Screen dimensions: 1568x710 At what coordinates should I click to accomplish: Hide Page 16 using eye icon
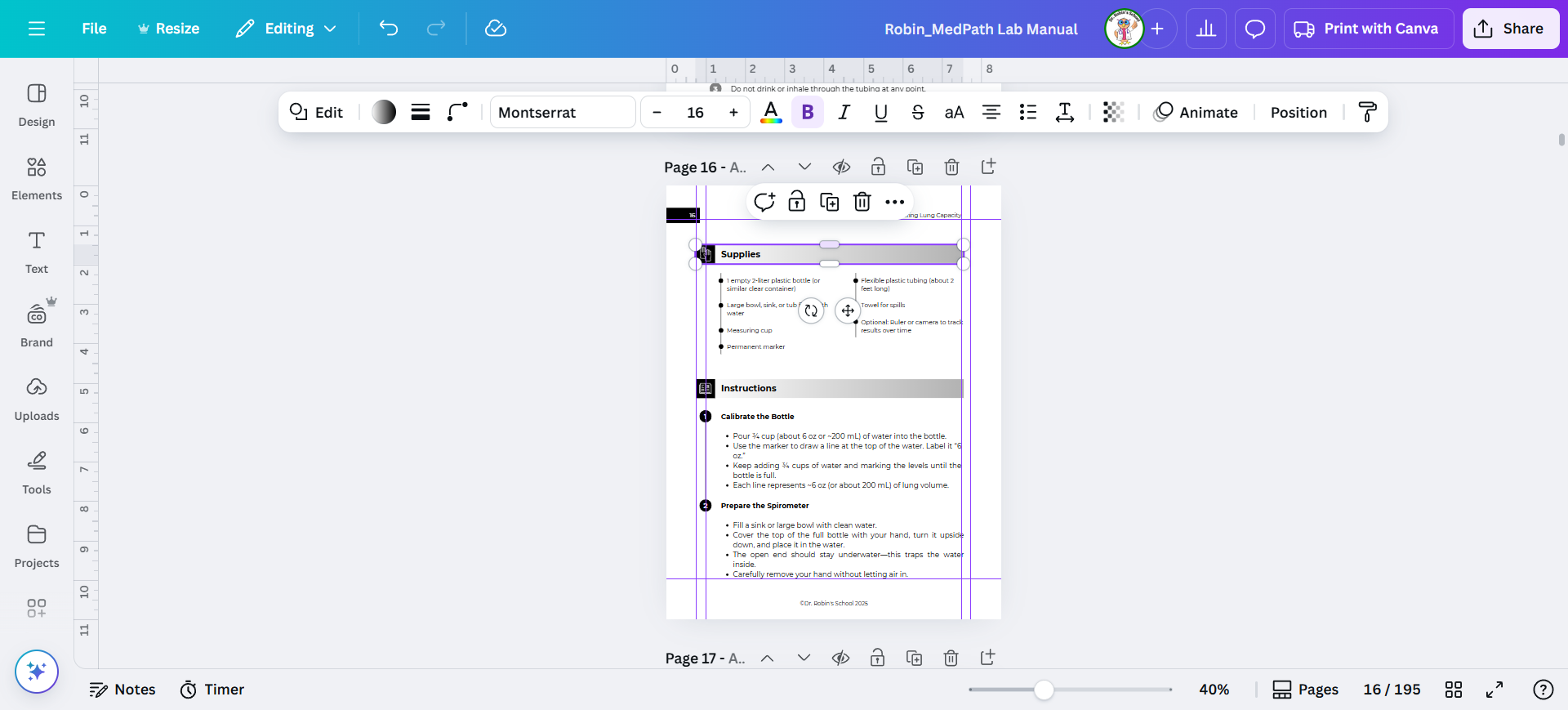click(841, 167)
